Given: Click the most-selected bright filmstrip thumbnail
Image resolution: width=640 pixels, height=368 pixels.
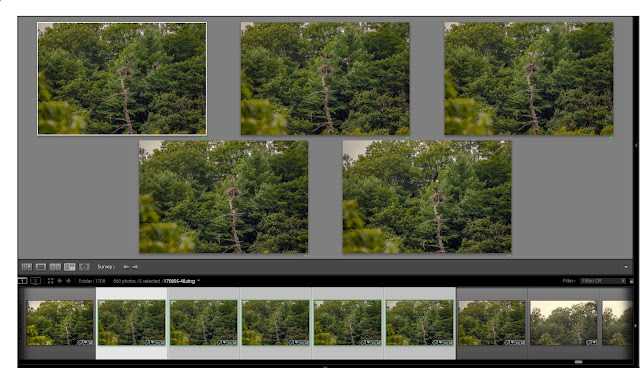Looking at the screenshot, I should pos(131,323).
